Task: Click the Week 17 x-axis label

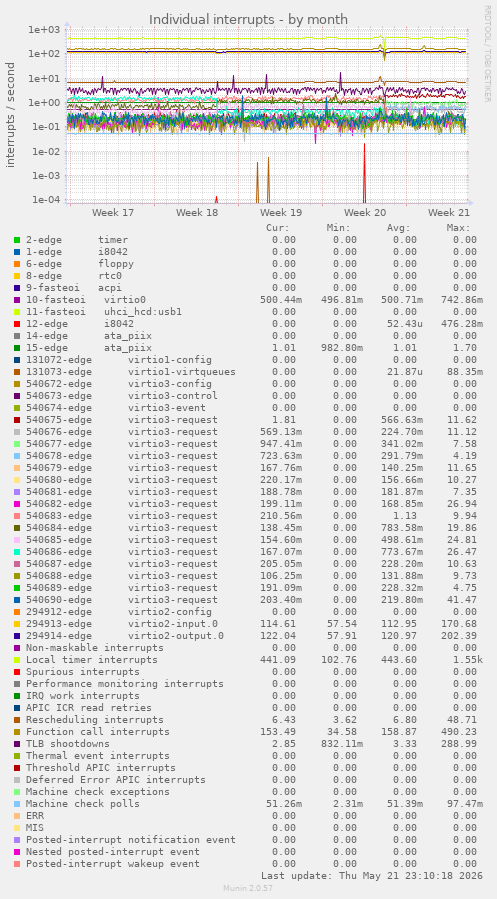Action: coord(113,213)
